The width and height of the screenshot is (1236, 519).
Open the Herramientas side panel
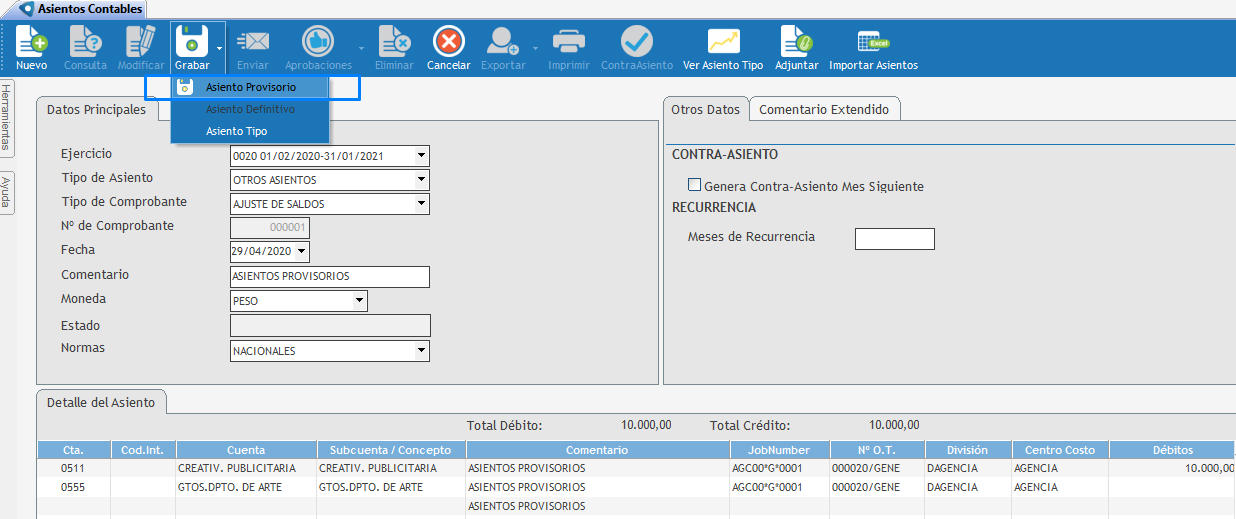coord(7,117)
